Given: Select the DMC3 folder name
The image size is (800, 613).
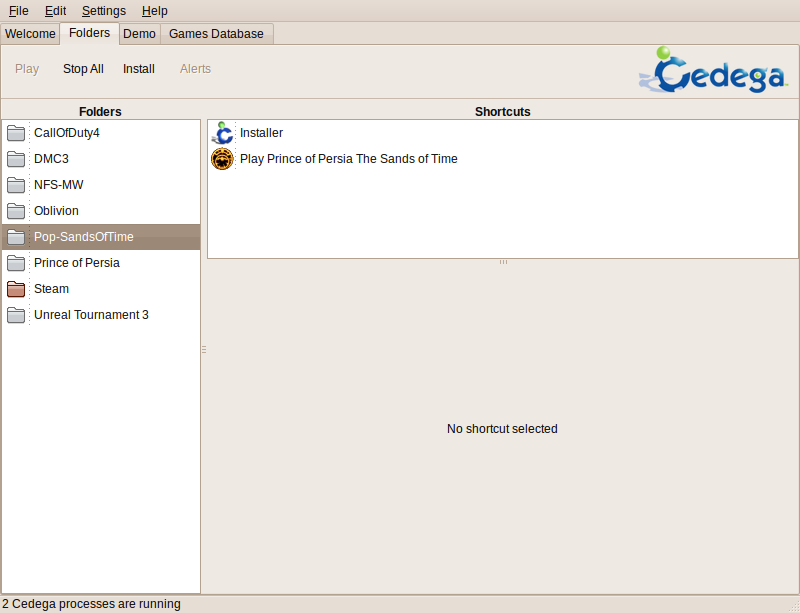Looking at the screenshot, I should click(x=51, y=159).
